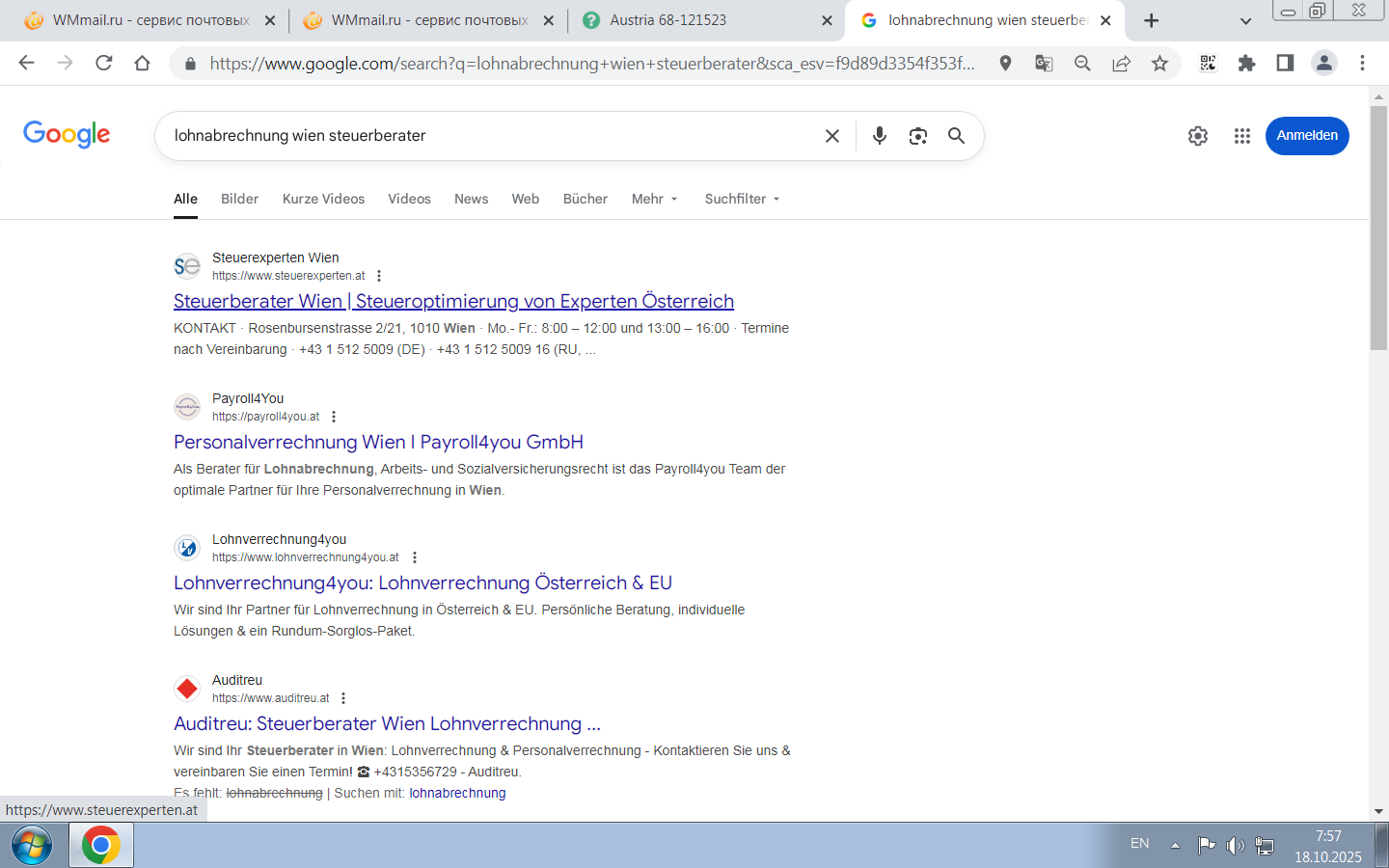1389x868 pixels.
Task: Open the volume control in system tray
Action: 1235,846
